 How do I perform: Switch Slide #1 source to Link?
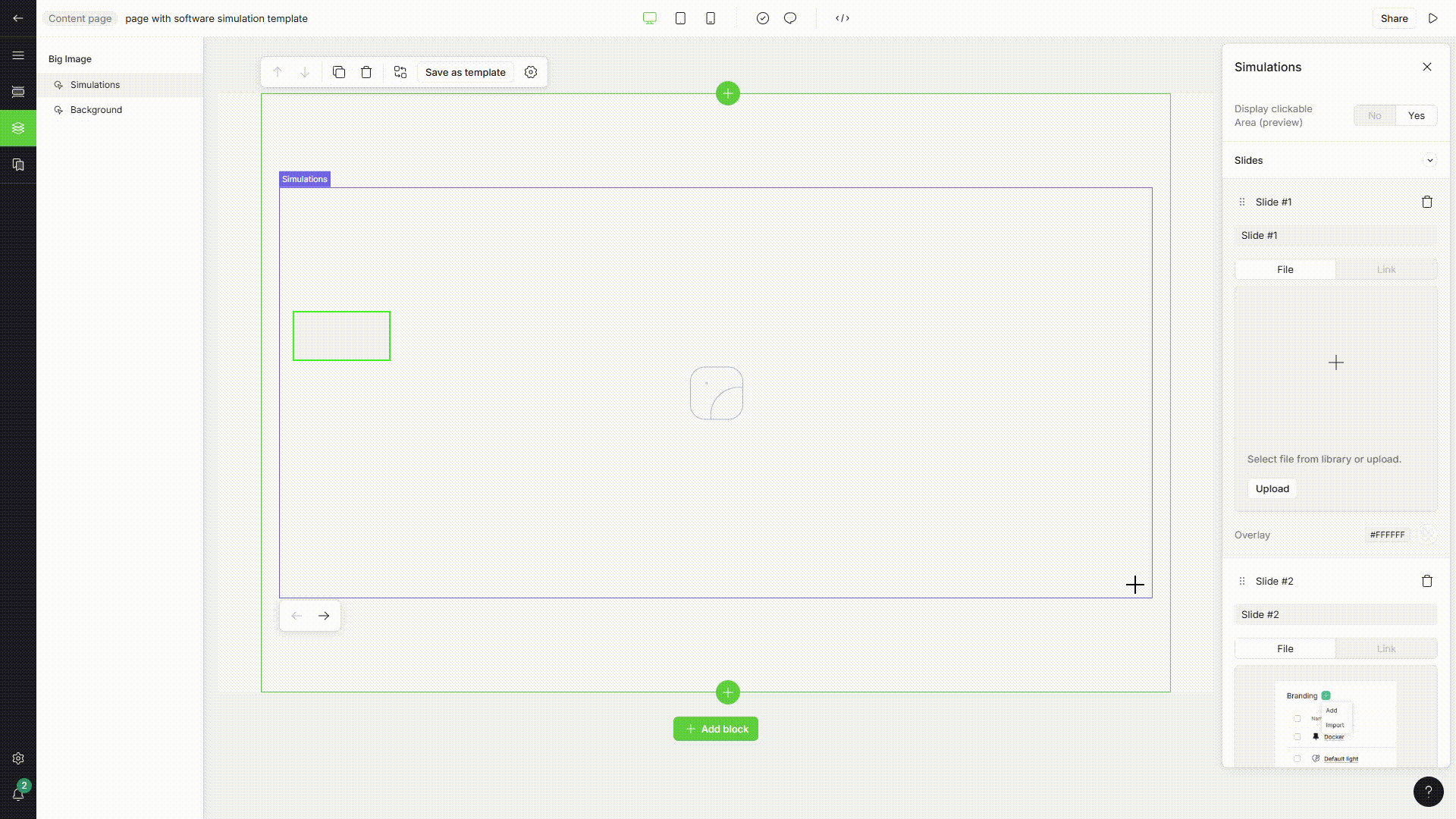(x=1386, y=269)
